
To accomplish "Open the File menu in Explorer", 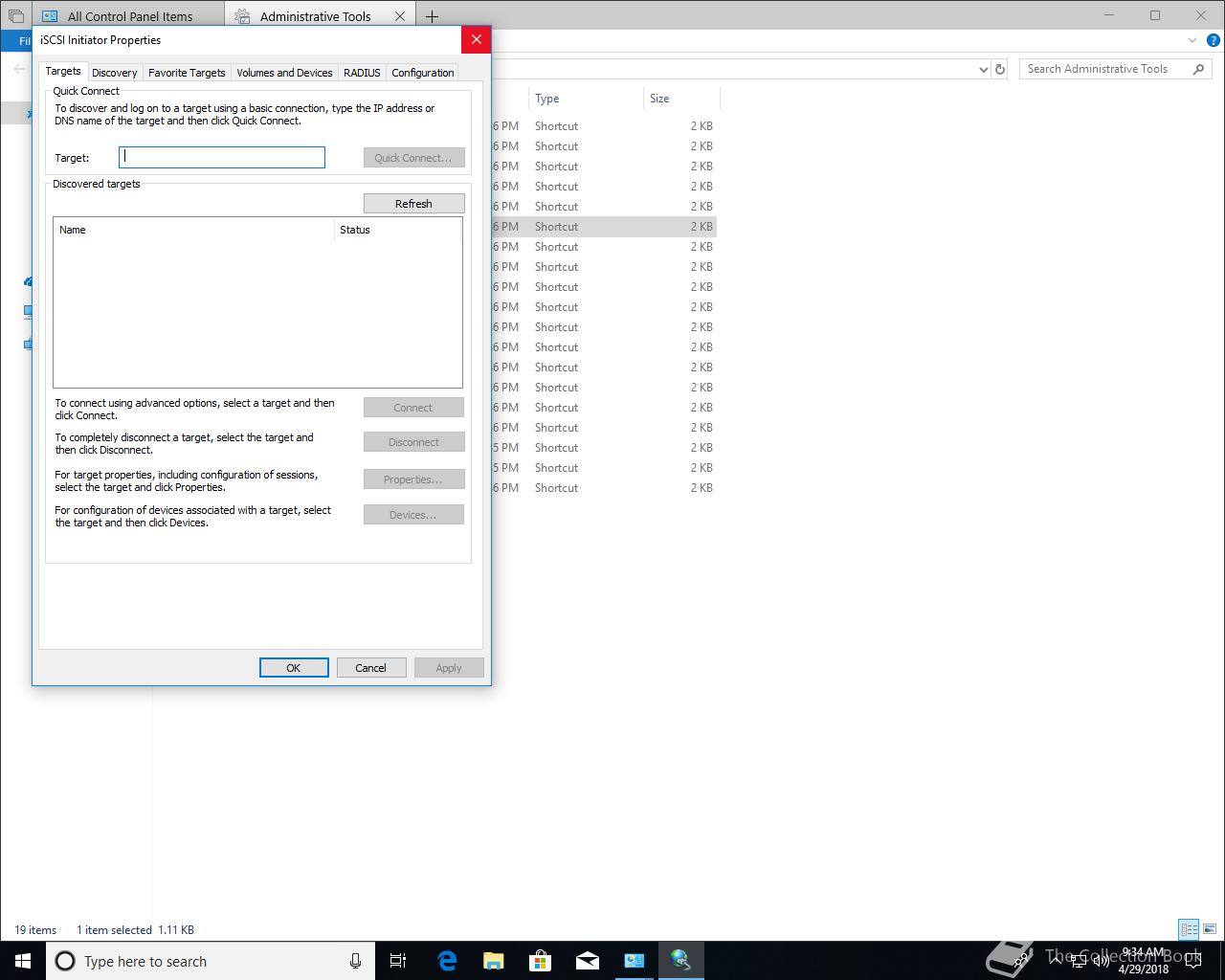I will pos(17,41).
